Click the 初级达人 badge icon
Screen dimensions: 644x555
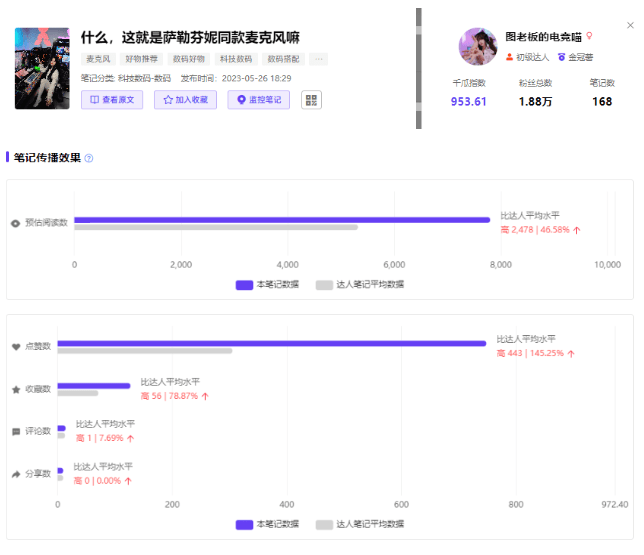509,57
